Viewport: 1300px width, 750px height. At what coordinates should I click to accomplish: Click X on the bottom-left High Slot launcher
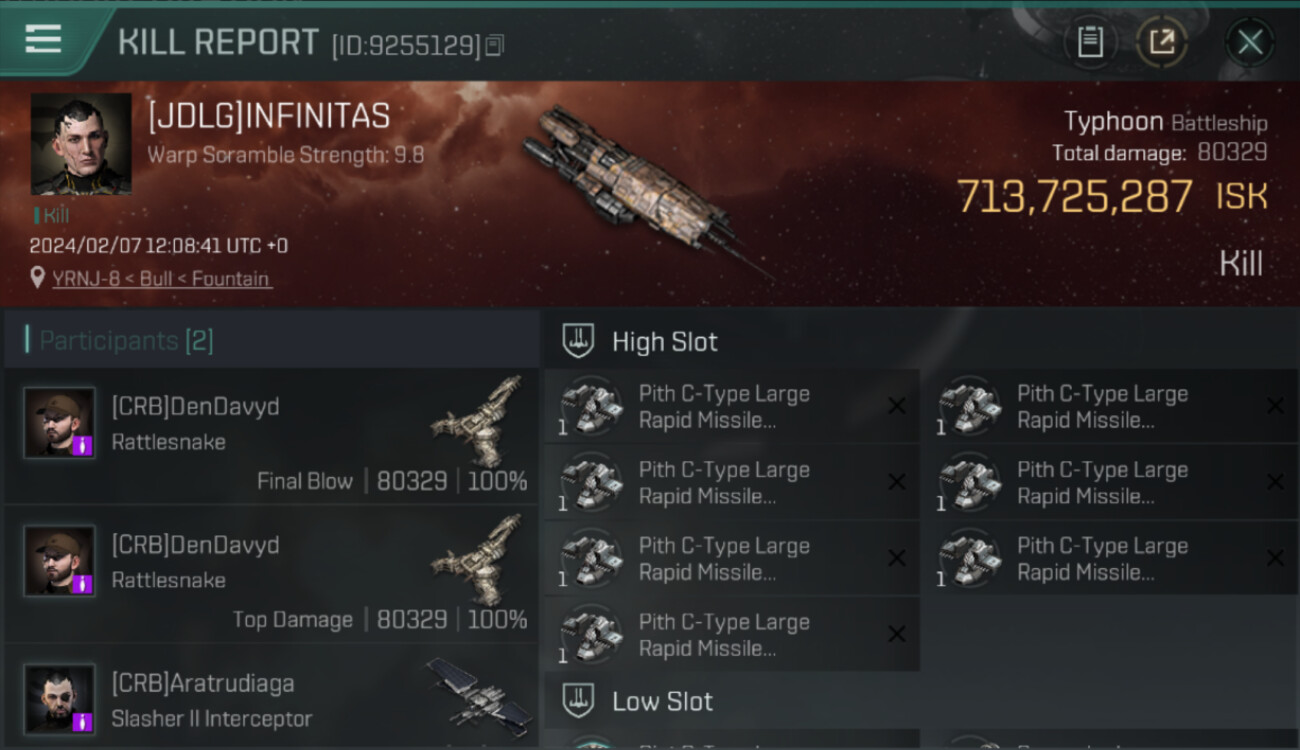point(897,634)
